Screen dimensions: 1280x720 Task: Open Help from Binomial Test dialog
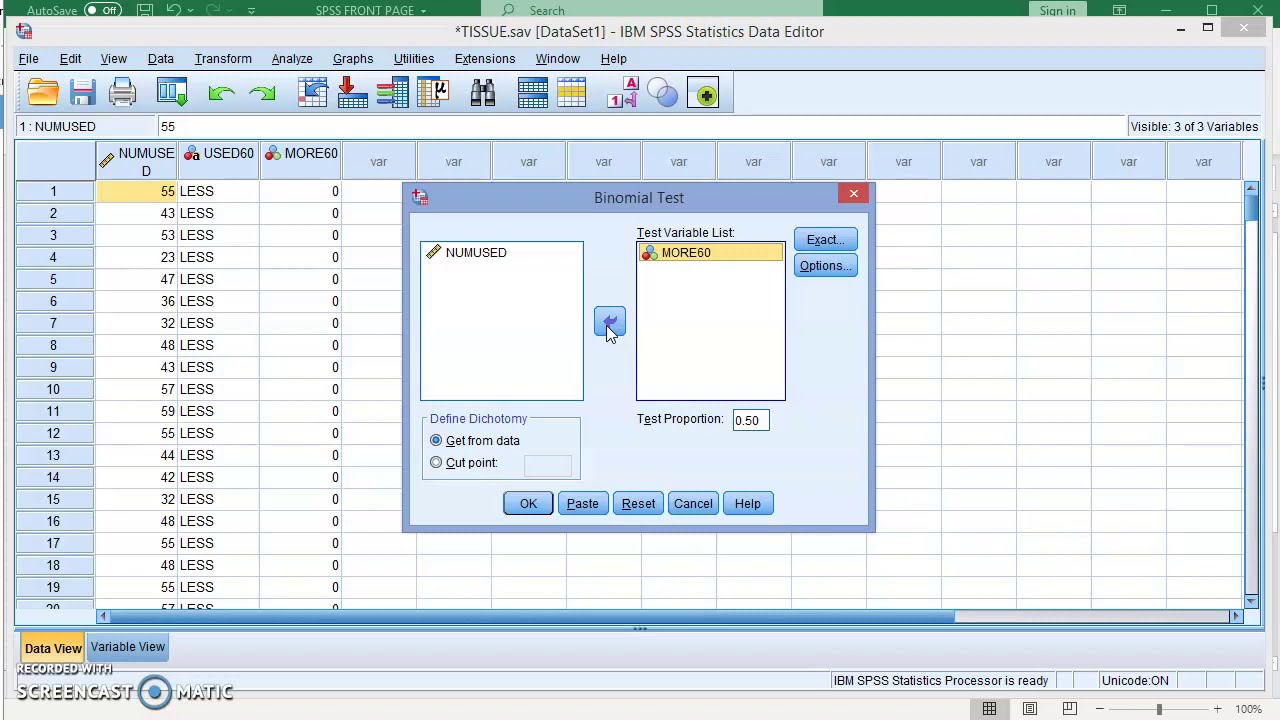[x=748, y=504]
